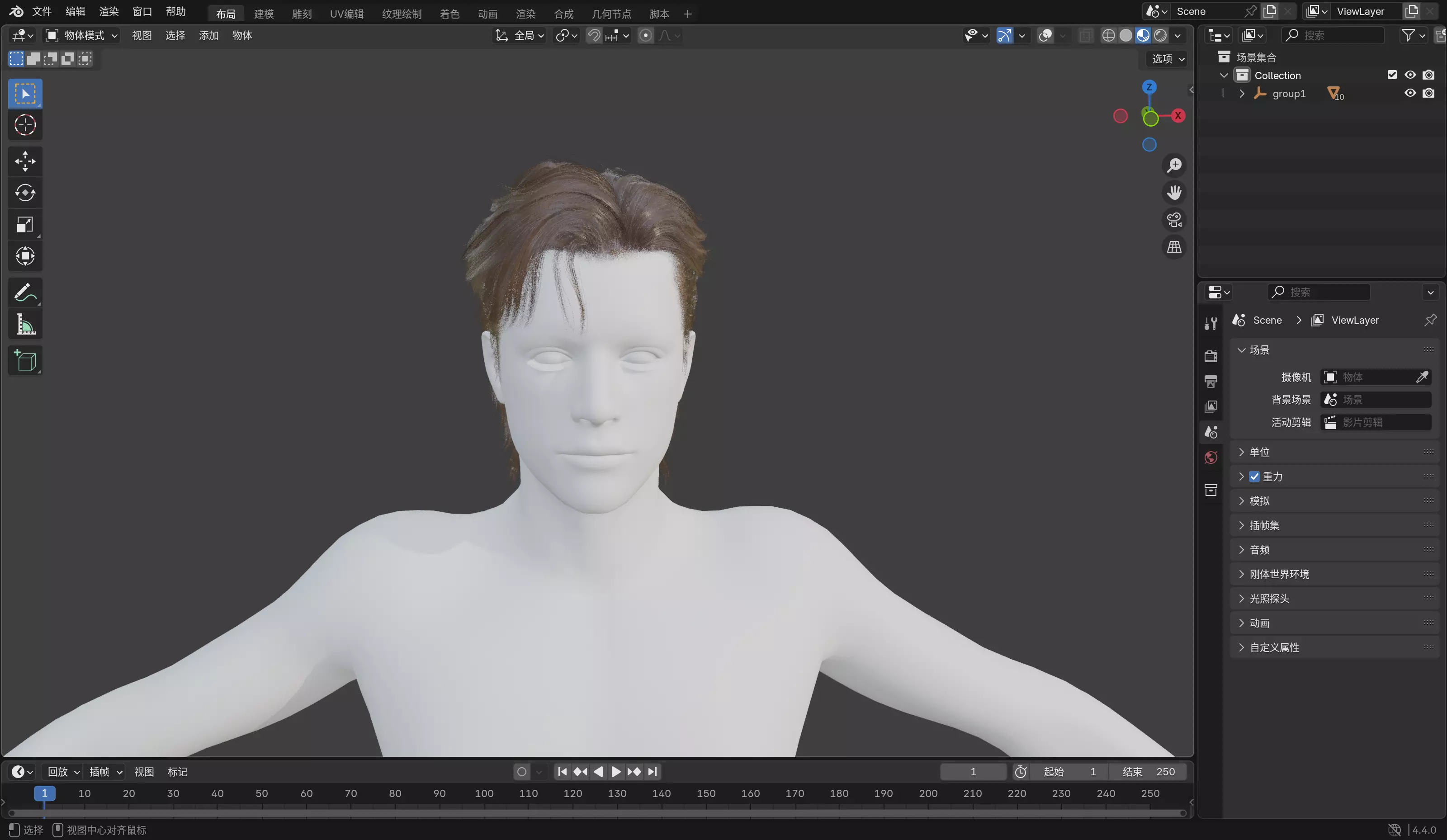Switch to the UV Editing workspace tab
This screenshot has height=840, width=1447.
346,14
